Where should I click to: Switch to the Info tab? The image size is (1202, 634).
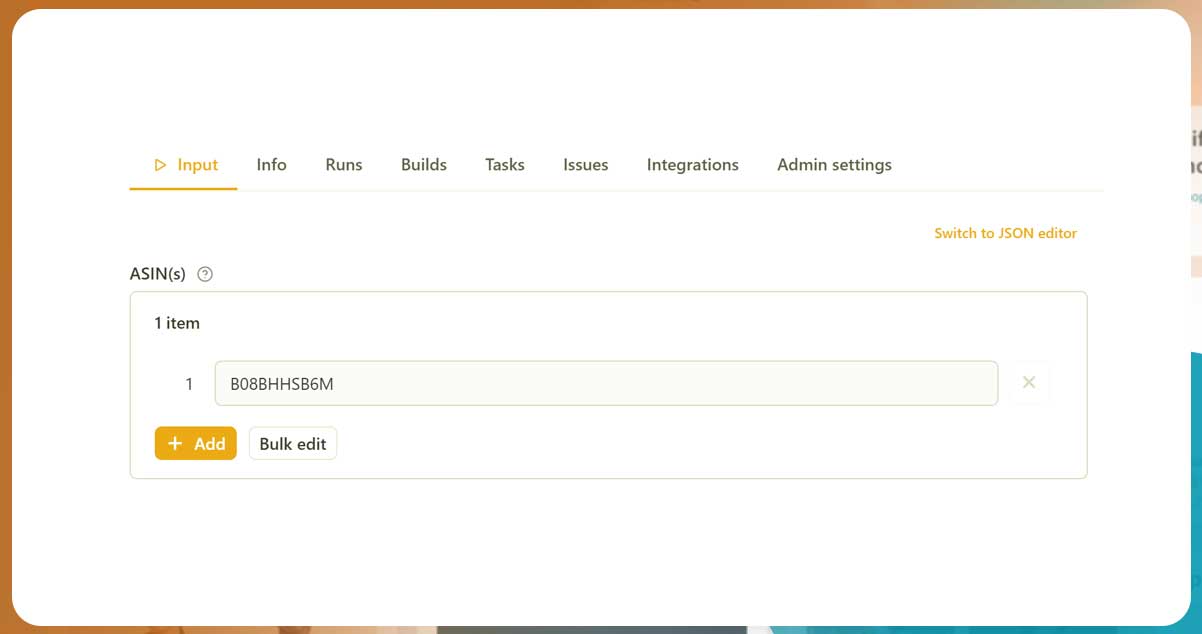pos(271,164)
